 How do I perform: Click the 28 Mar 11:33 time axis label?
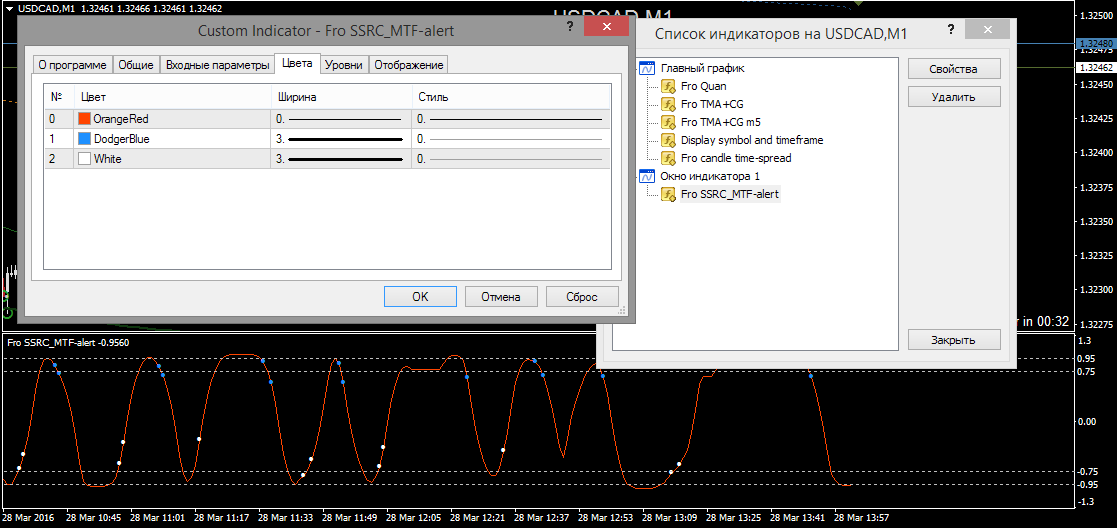tap(285, 518)
